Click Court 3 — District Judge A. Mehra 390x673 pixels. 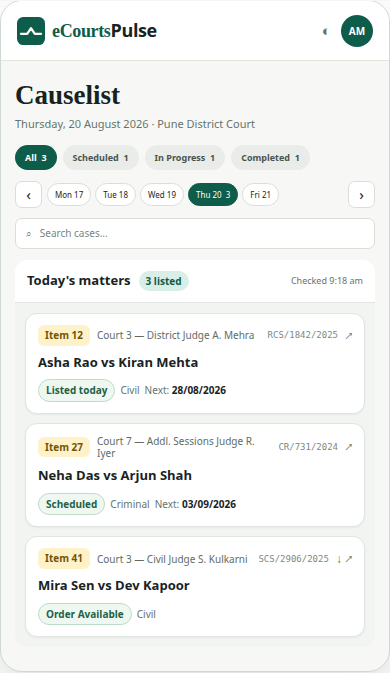[175, 335]
